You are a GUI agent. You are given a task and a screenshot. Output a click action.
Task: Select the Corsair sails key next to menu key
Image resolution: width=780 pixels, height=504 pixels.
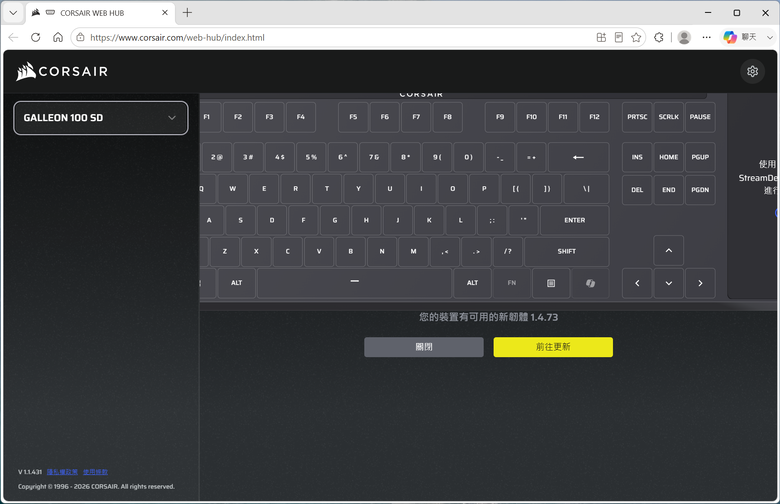click(x=590, y=283)
